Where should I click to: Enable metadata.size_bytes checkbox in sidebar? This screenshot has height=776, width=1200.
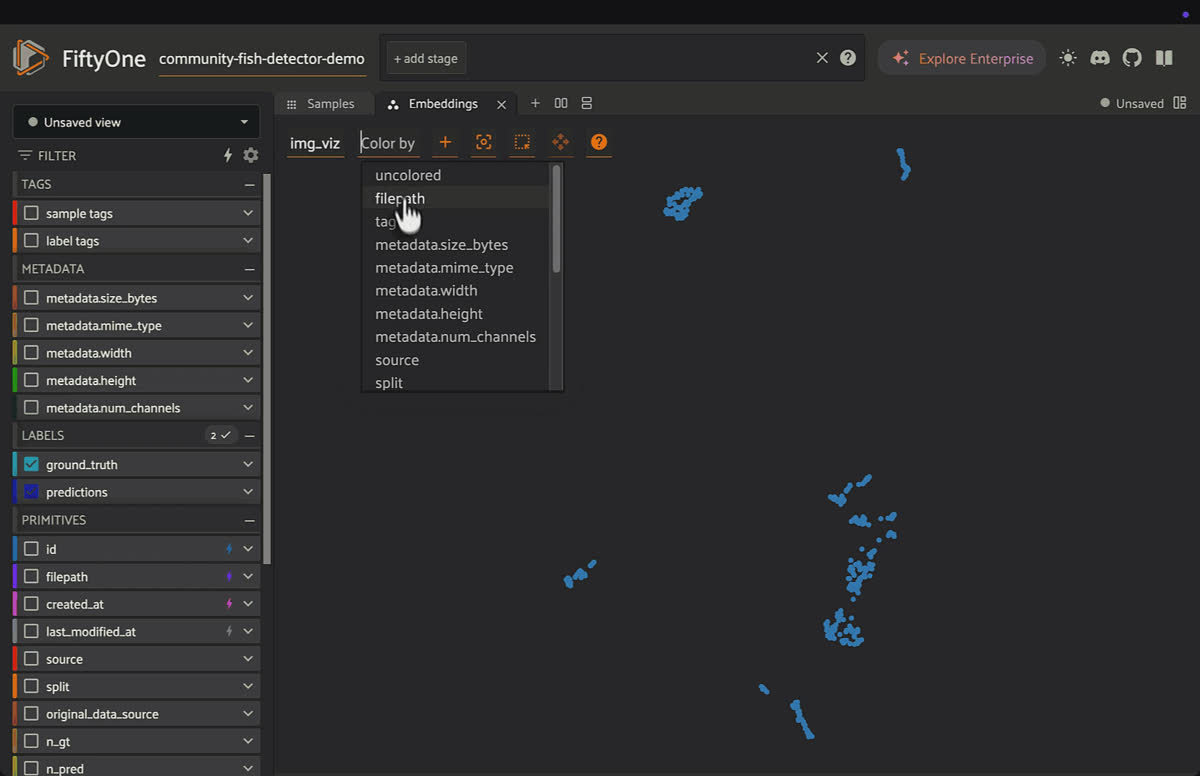[31, 298]
